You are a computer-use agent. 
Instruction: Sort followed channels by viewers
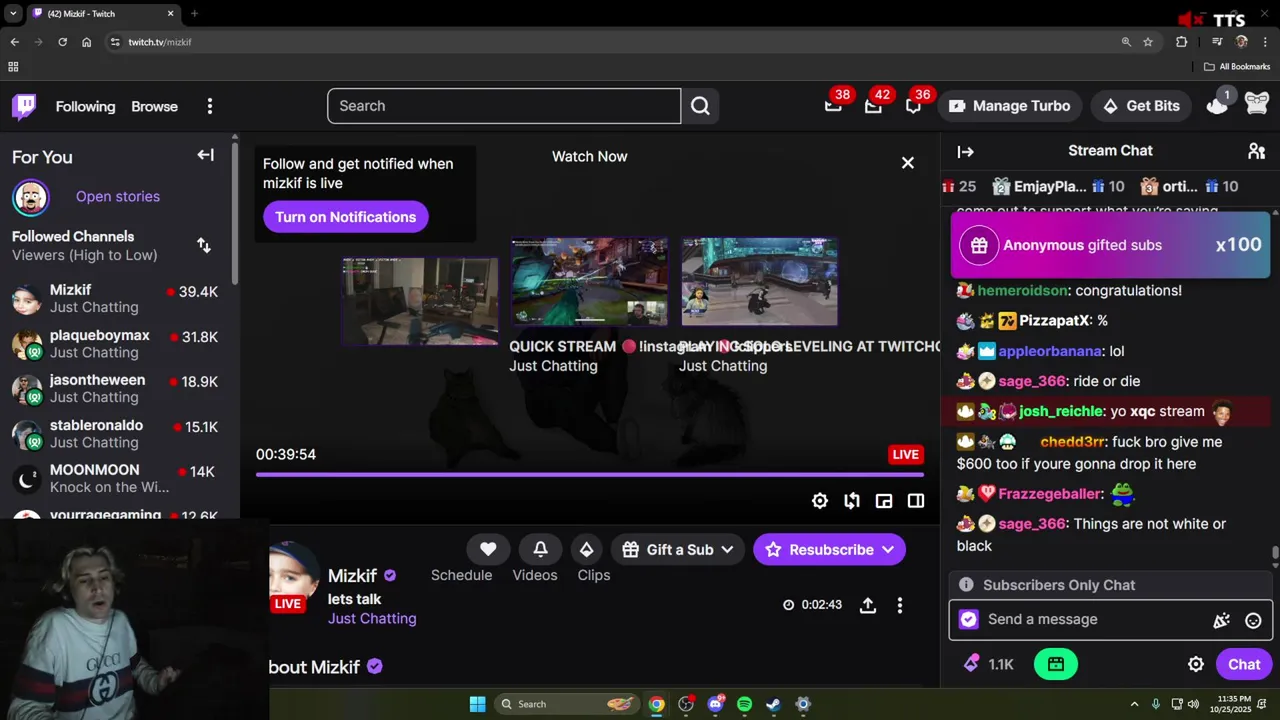[x=204, y=245]
